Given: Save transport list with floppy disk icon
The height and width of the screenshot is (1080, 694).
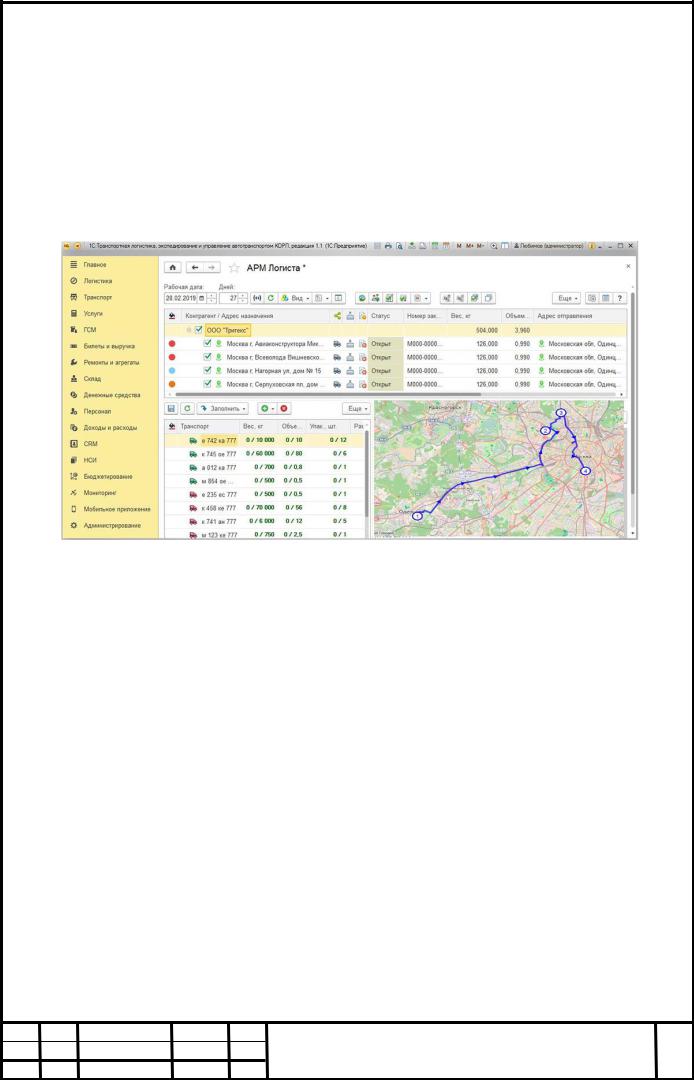Looking at the screenshot, I should (171, 408).
